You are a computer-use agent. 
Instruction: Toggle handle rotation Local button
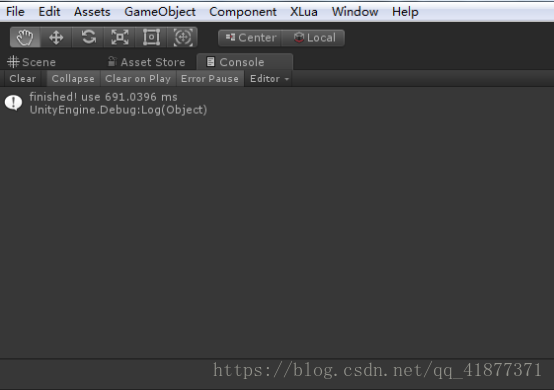(x=313, y=38)
